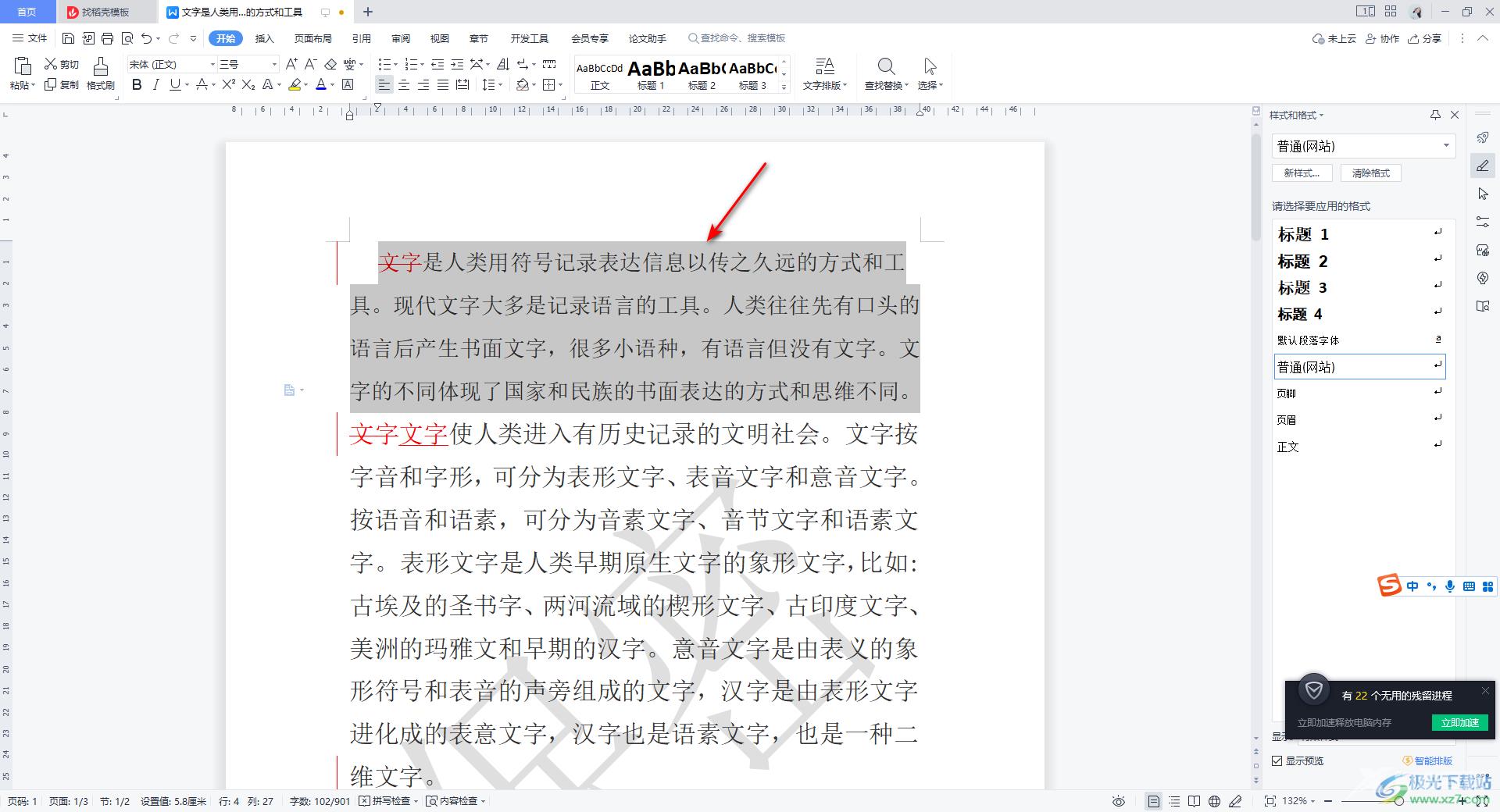
Task: Increase paragraph indent
Action: pos(457,64)
